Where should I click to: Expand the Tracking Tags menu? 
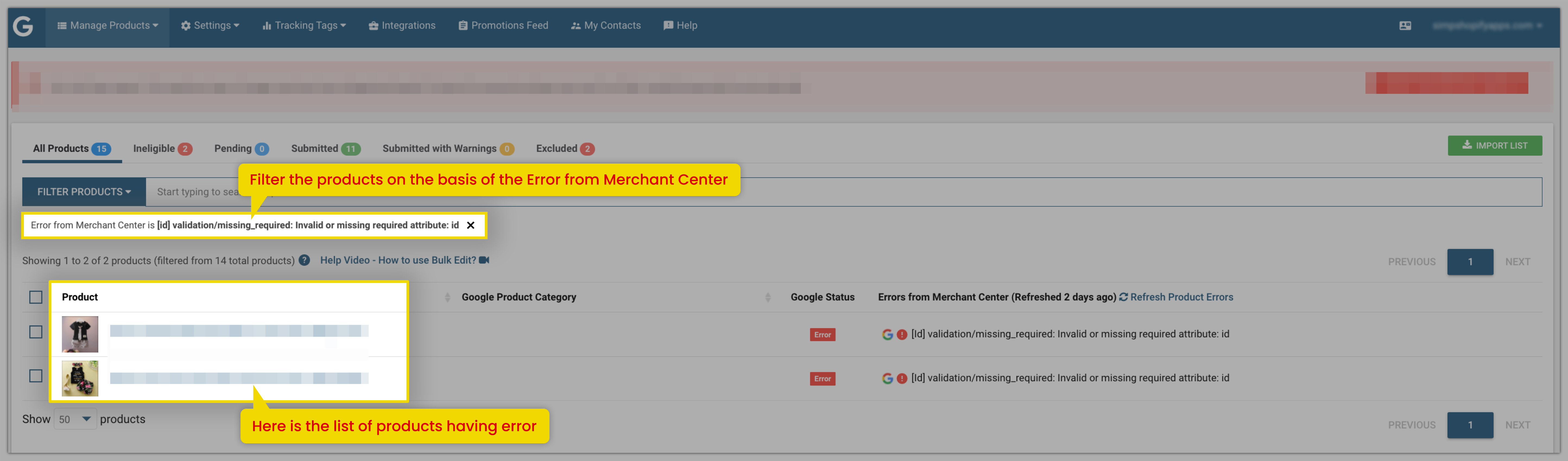304,25
